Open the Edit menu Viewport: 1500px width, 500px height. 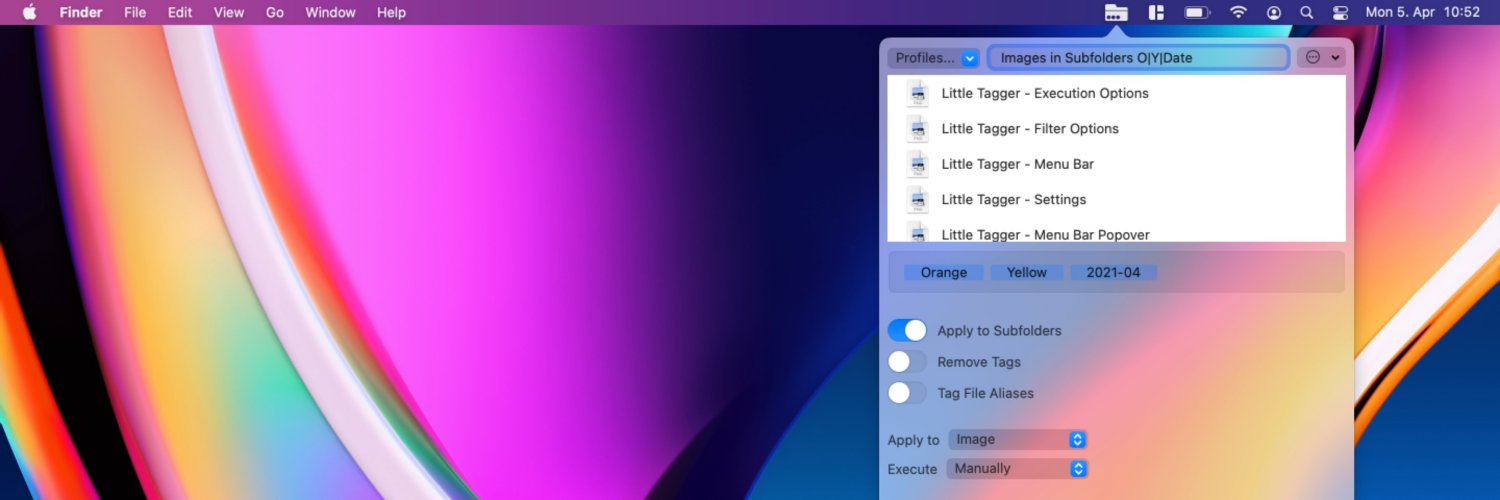click(180, 12)
